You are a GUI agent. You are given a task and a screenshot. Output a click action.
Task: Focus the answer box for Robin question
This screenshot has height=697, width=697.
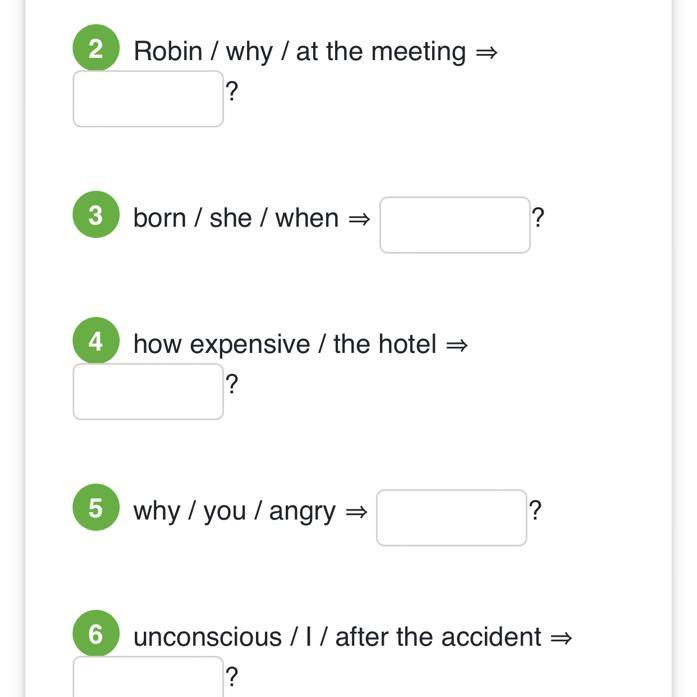(x=148, y=99)
